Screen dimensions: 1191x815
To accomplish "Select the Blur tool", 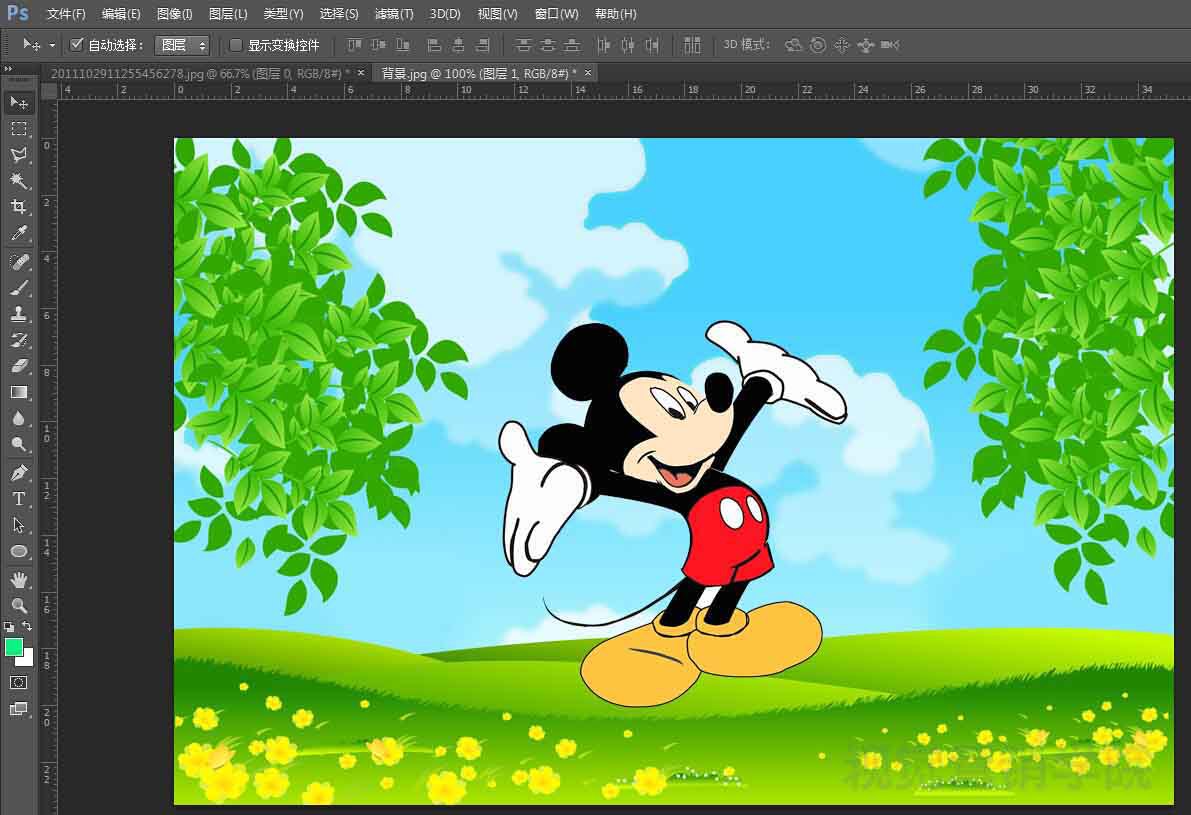I will tap(19, 419).
